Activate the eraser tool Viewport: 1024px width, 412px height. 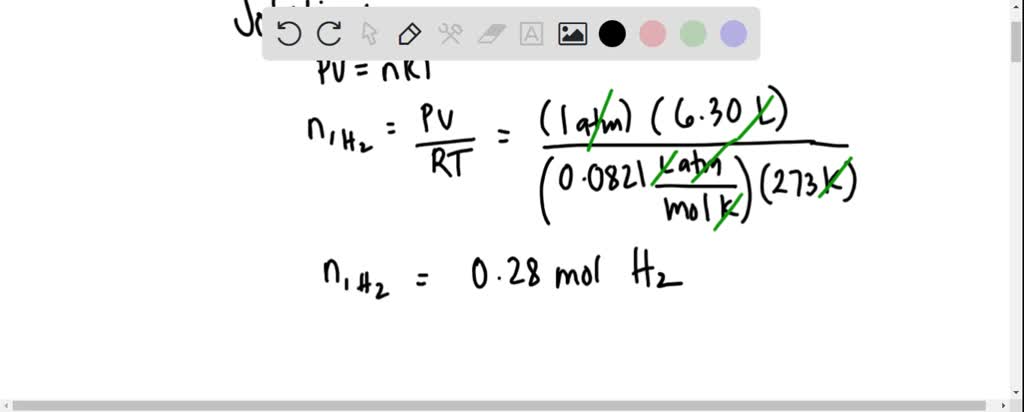point(491,34)
